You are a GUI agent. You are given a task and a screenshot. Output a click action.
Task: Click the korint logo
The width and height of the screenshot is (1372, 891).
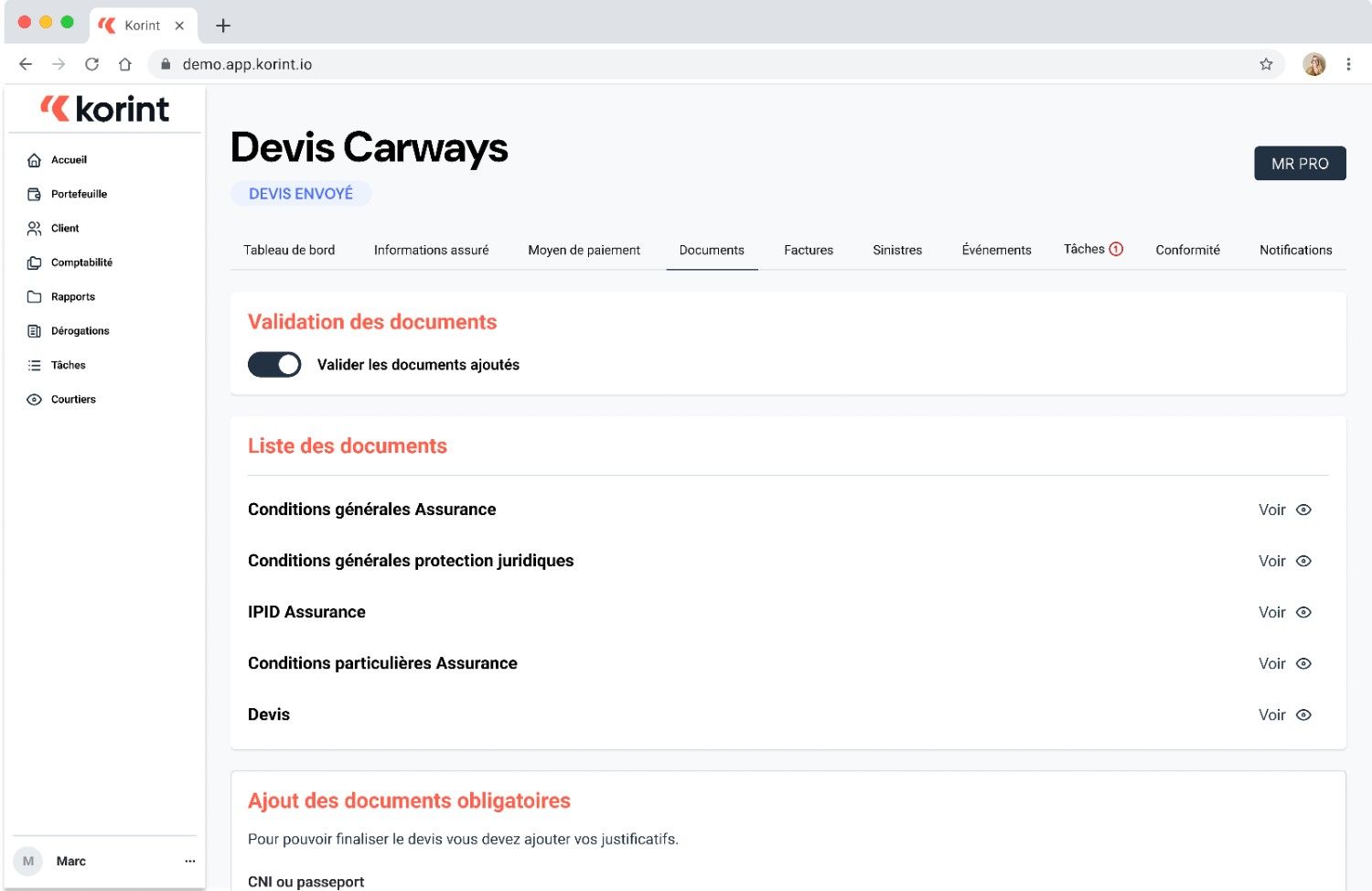click(104, 109)
